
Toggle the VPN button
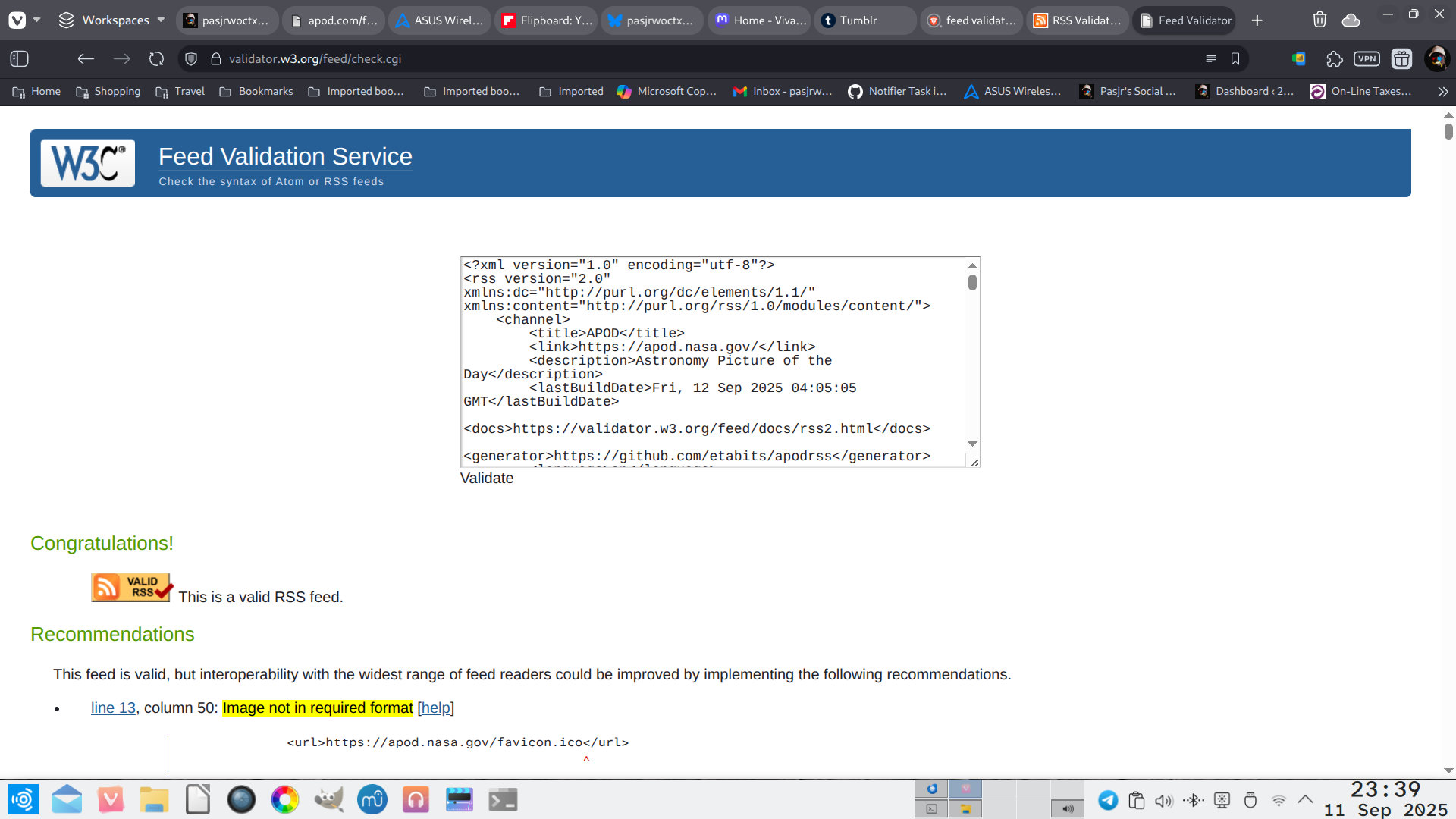tap(1367, 59)
